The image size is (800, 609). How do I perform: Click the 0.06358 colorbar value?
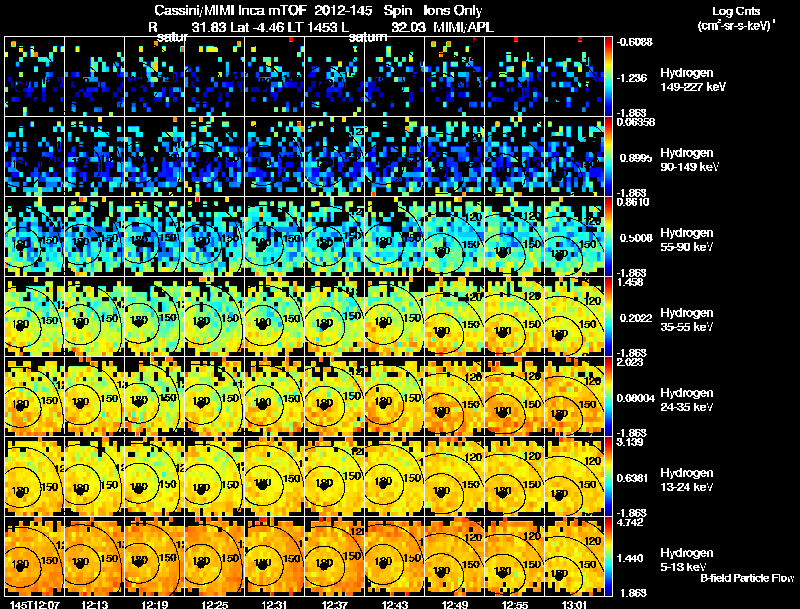636,122
